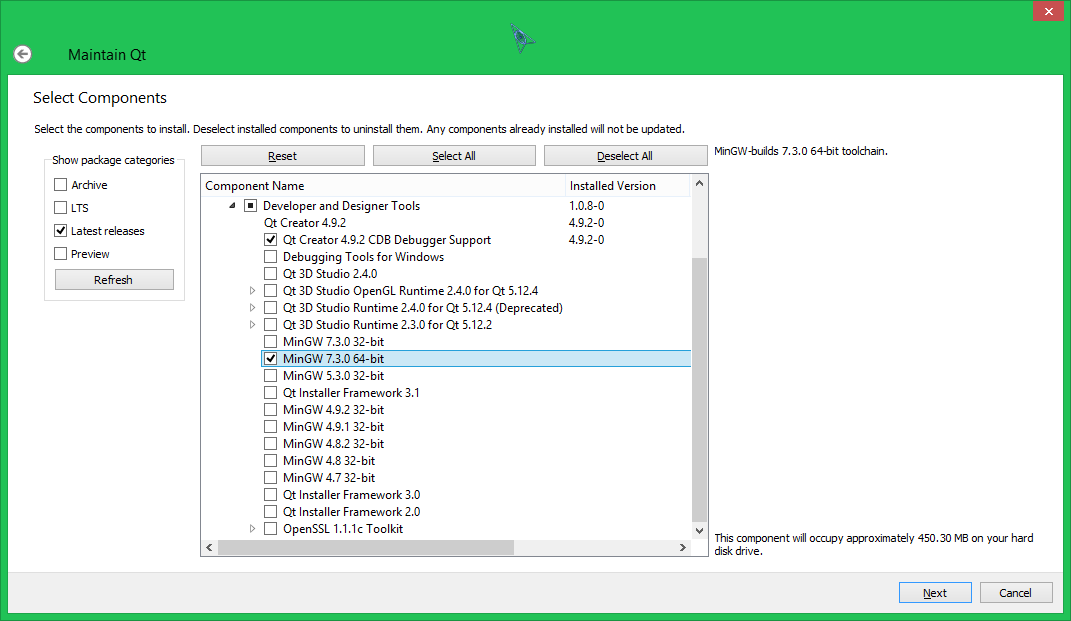This screenshot has width=1071, height=621.
Task: Collapse the Developer and Designer Tools node
Action: tap(232, 206)
